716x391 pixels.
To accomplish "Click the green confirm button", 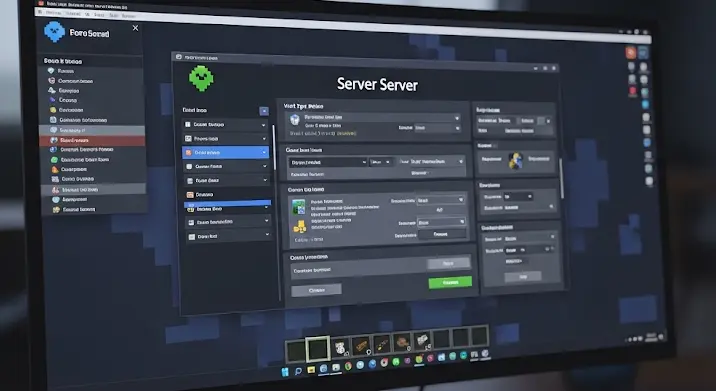I will point(450,282).
